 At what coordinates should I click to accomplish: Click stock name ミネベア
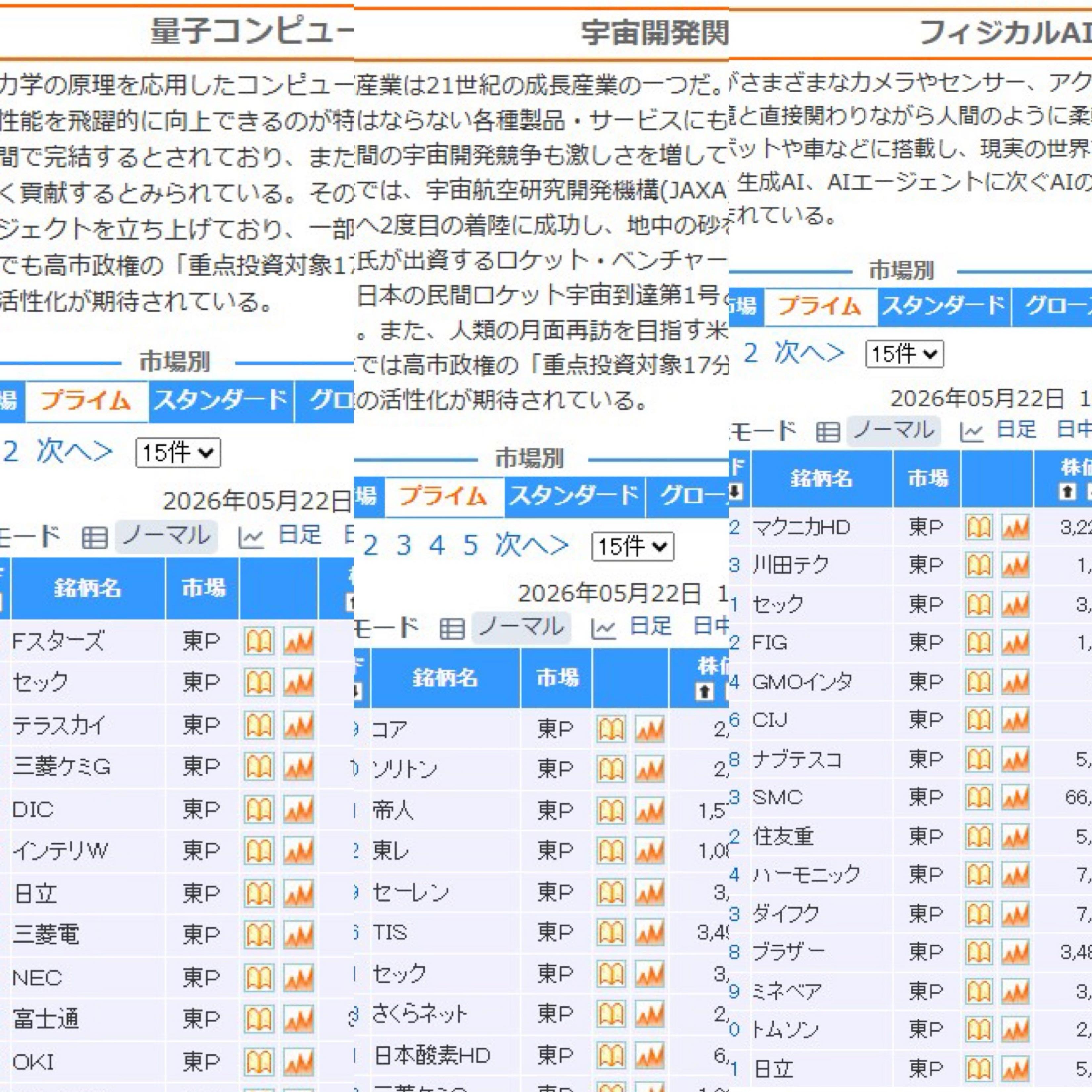(787, 991)
